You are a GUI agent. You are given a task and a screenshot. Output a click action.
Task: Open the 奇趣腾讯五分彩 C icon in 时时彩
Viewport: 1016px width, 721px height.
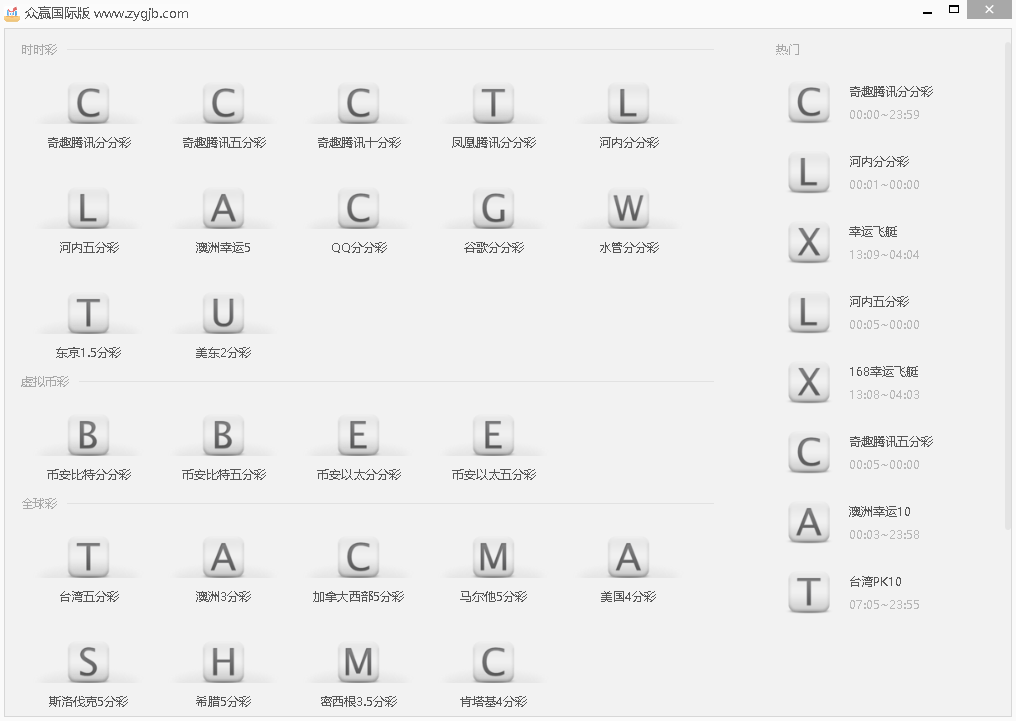tap(224, 104)
